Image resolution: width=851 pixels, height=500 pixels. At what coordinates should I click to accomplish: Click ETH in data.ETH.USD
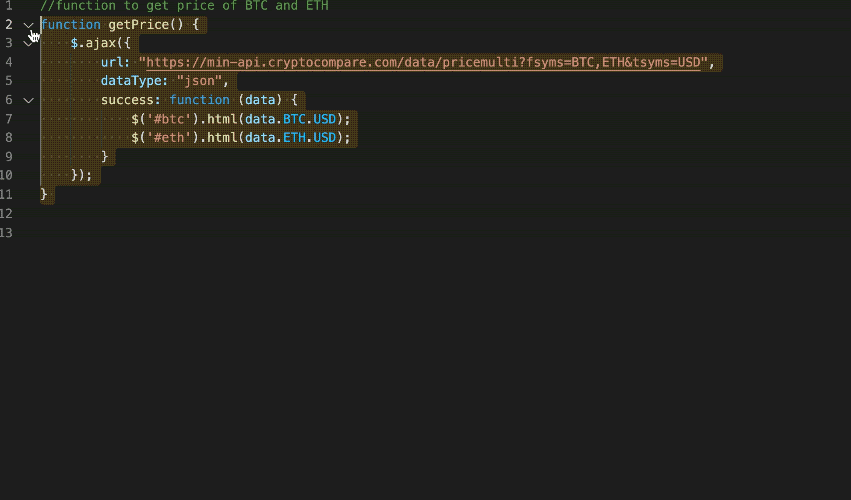tap(294, 137)
